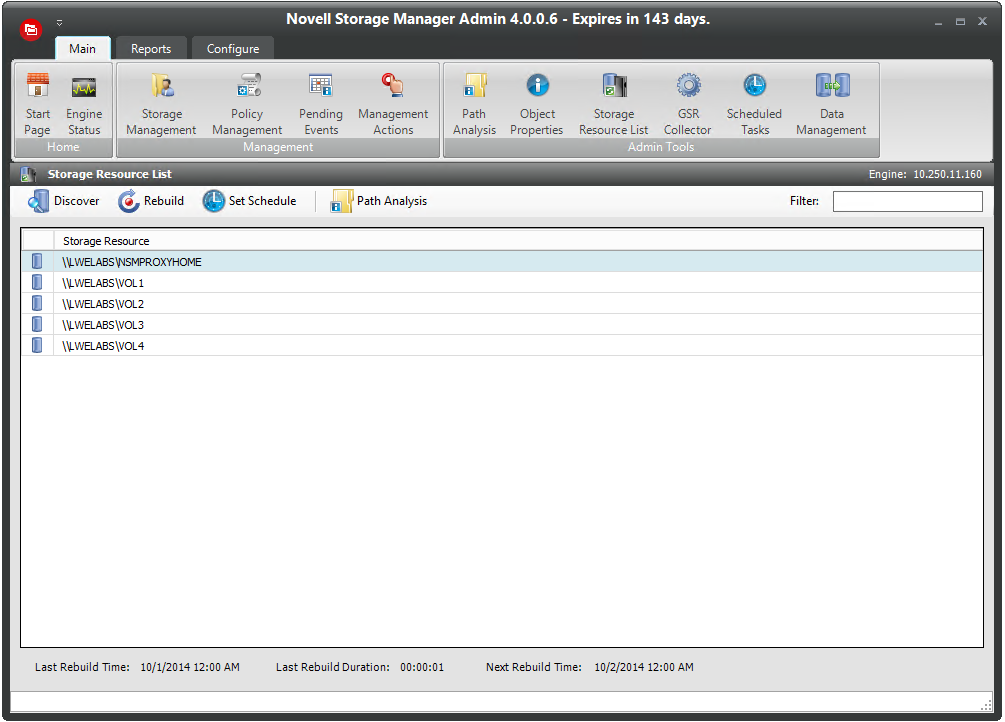Open Management Actions in the ribbon

[393, 104]
